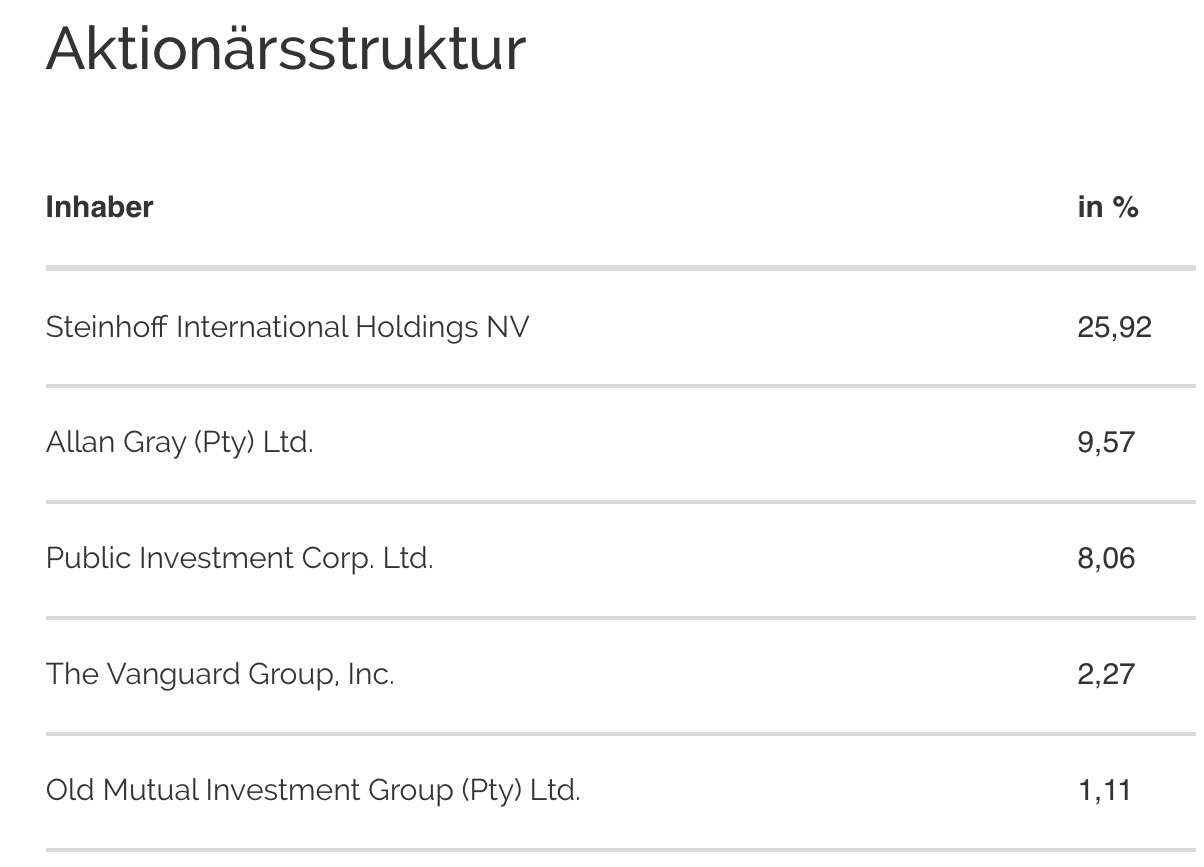
Task: Select Old Mutual Investment Group (Pty) Ltd.
Action: pos(313,790)
